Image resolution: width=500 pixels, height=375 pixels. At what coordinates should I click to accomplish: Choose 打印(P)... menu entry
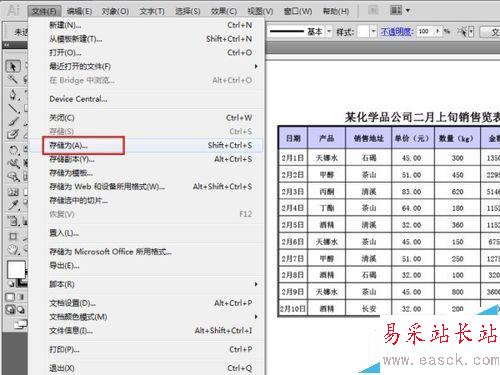[x=146, y=349]
